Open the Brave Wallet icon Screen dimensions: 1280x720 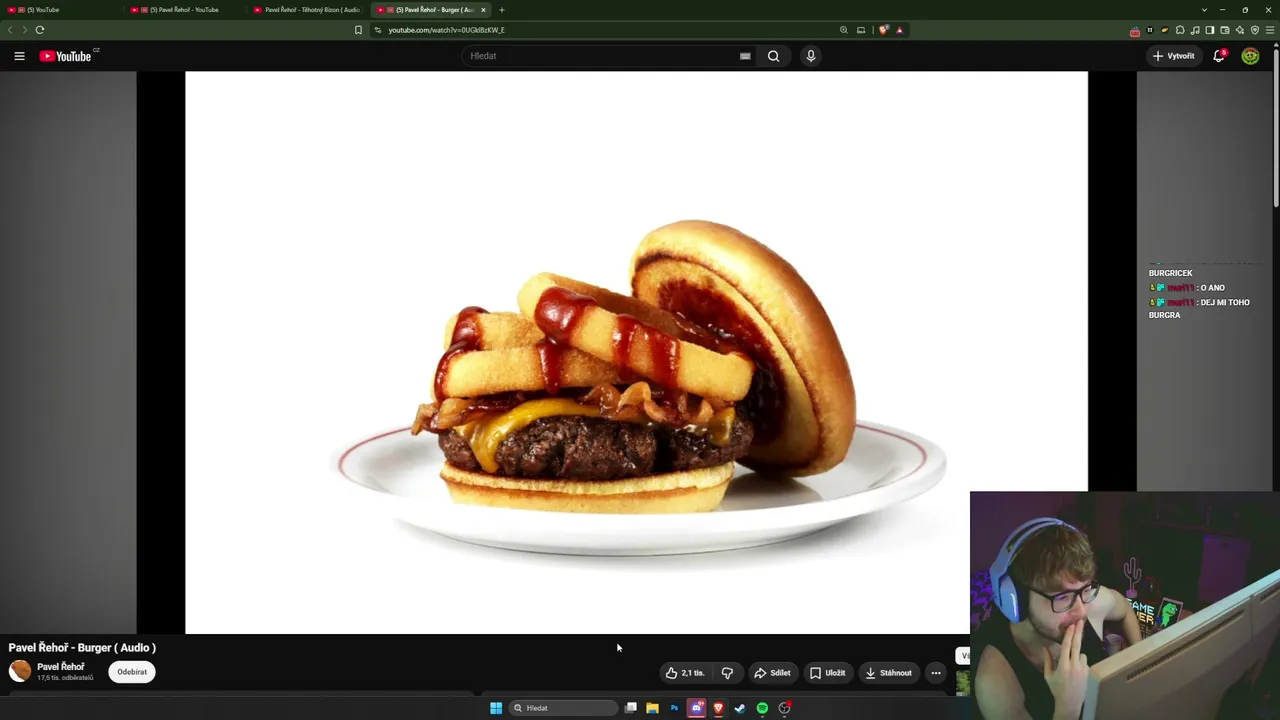(x=1225, y=30)
